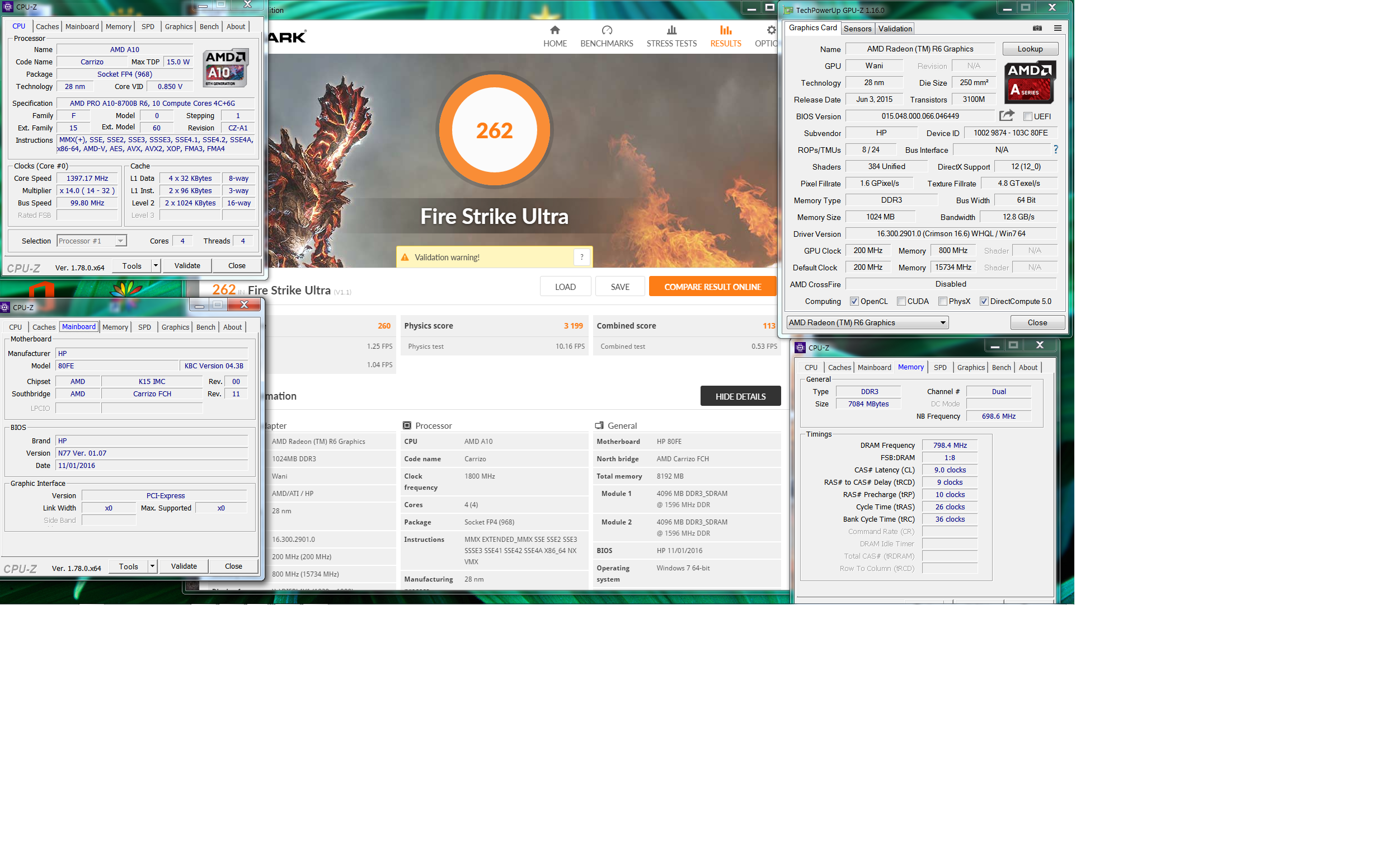Click the GPU-Z title bar app icon

click(788, 10)
